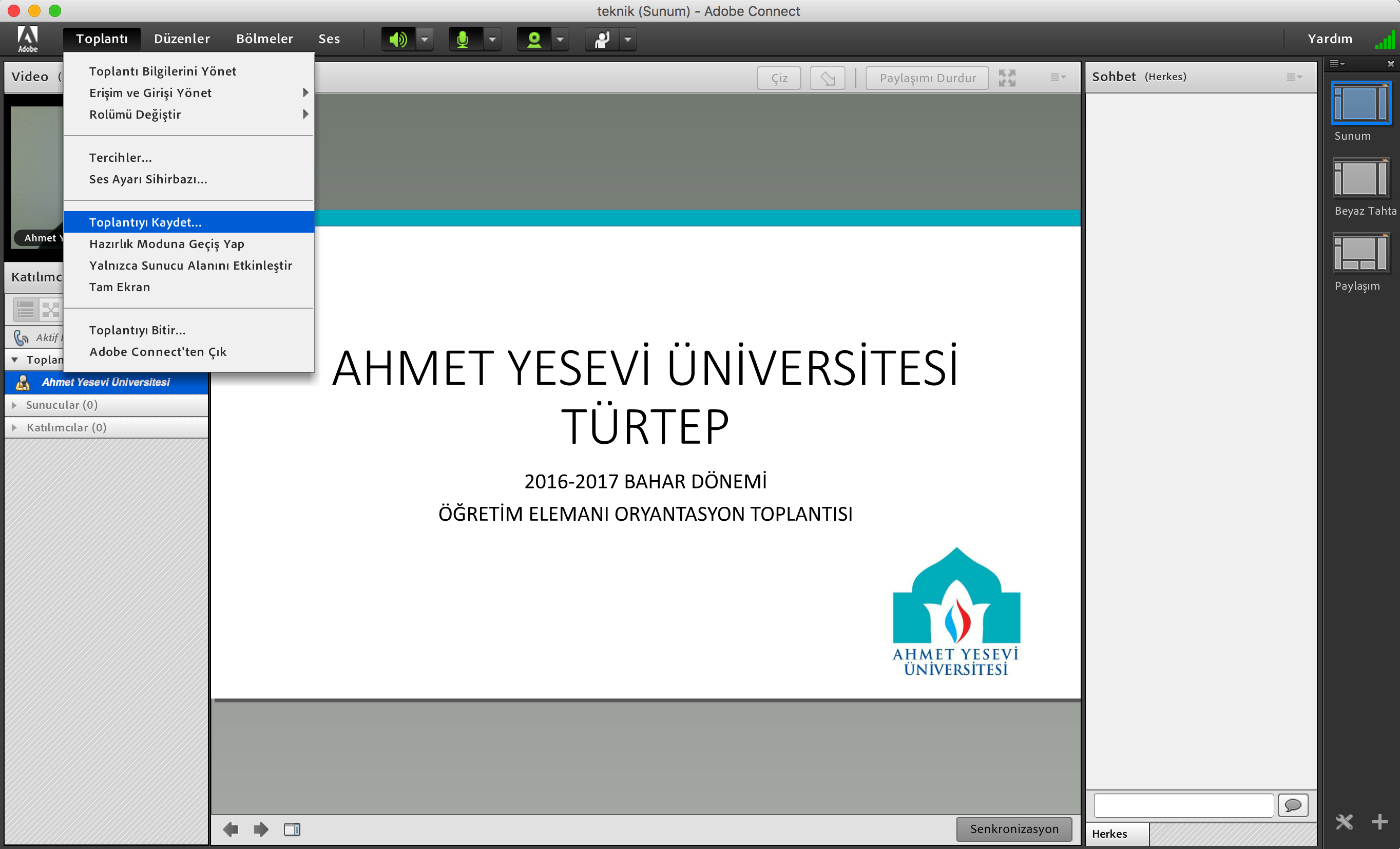Viewport: 1400px width, 849px height.
Task: Select the Sunum layout thumbnail
Action: pos(1361,103)
